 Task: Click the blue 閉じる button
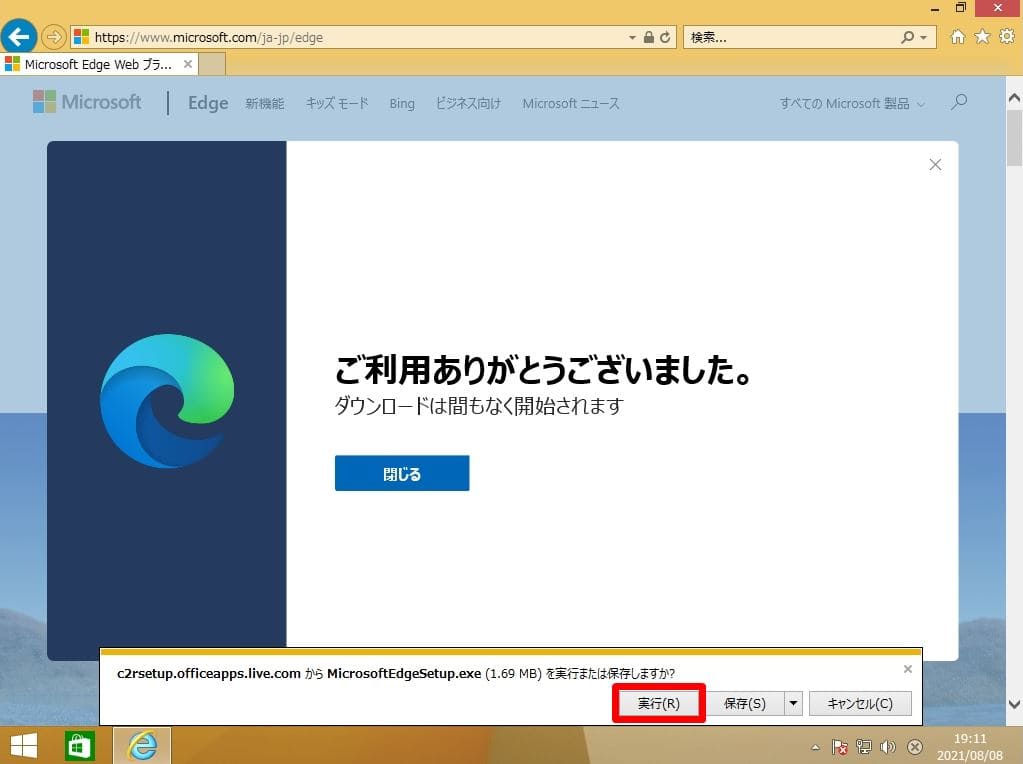(x=402, y=473)
